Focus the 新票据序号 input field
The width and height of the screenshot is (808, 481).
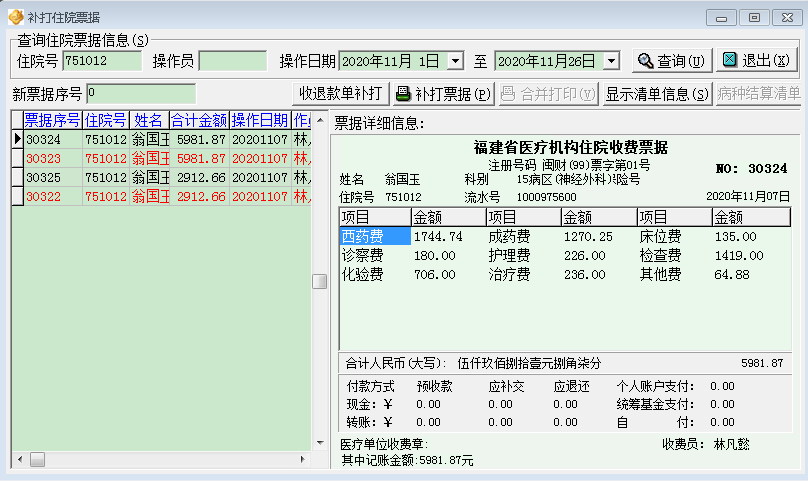pyautogui.click(x=141, y=94)
